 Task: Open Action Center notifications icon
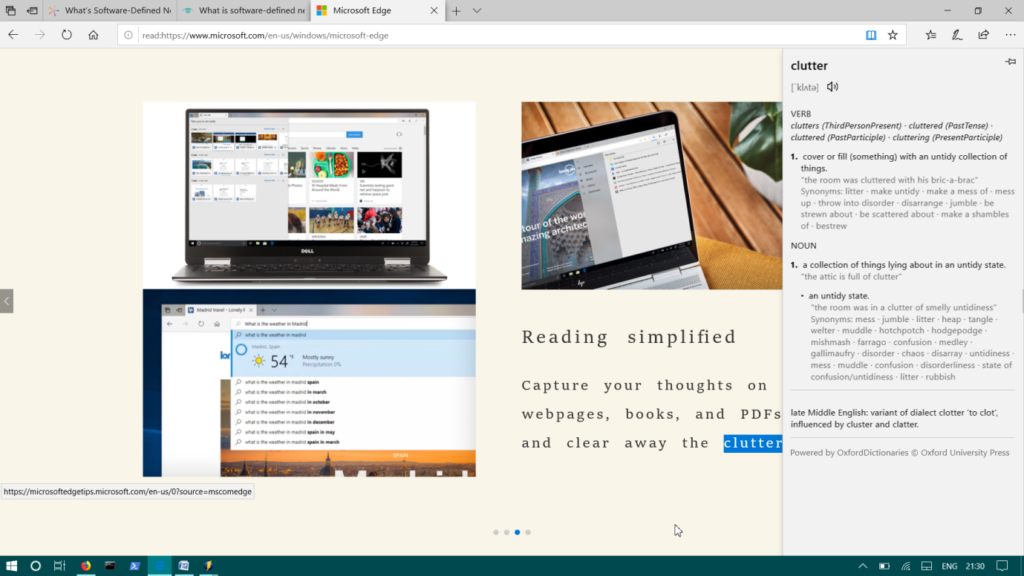(1002, 566)
